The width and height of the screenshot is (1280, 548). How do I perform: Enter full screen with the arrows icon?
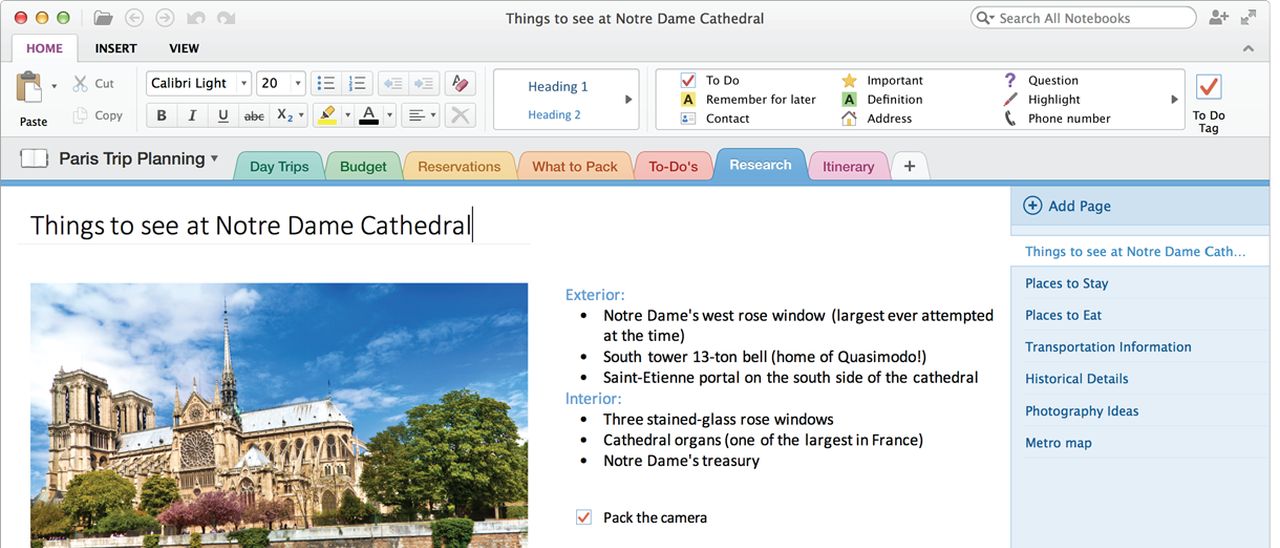point(1248,17)
